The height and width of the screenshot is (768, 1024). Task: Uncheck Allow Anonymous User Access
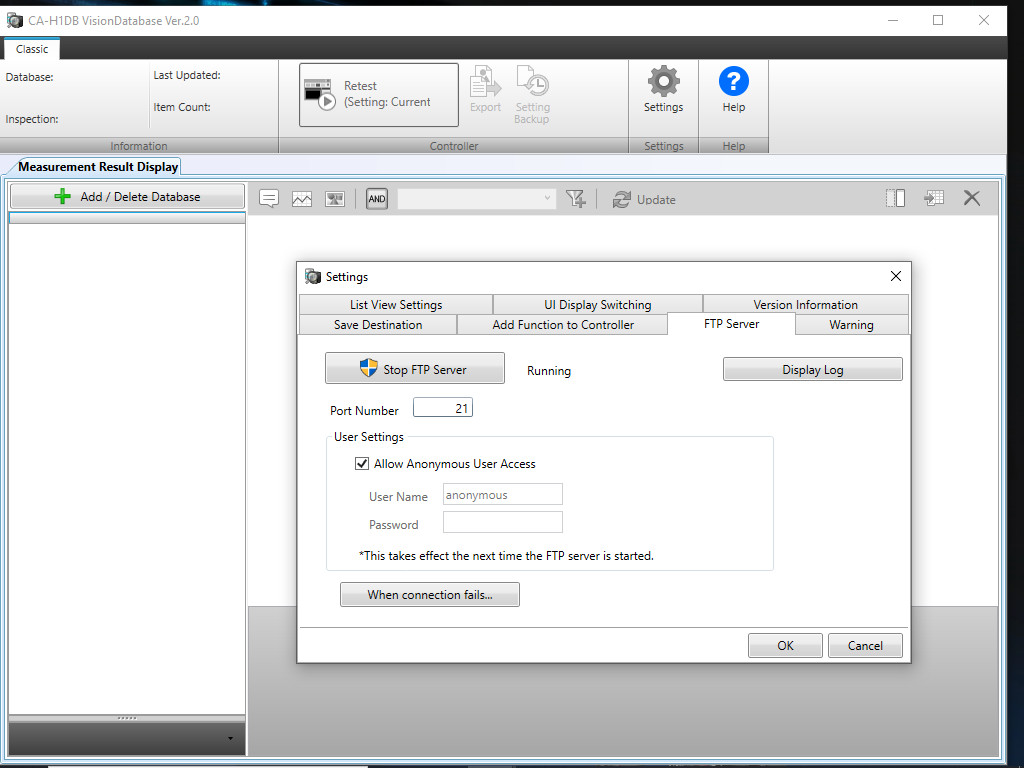362,464
